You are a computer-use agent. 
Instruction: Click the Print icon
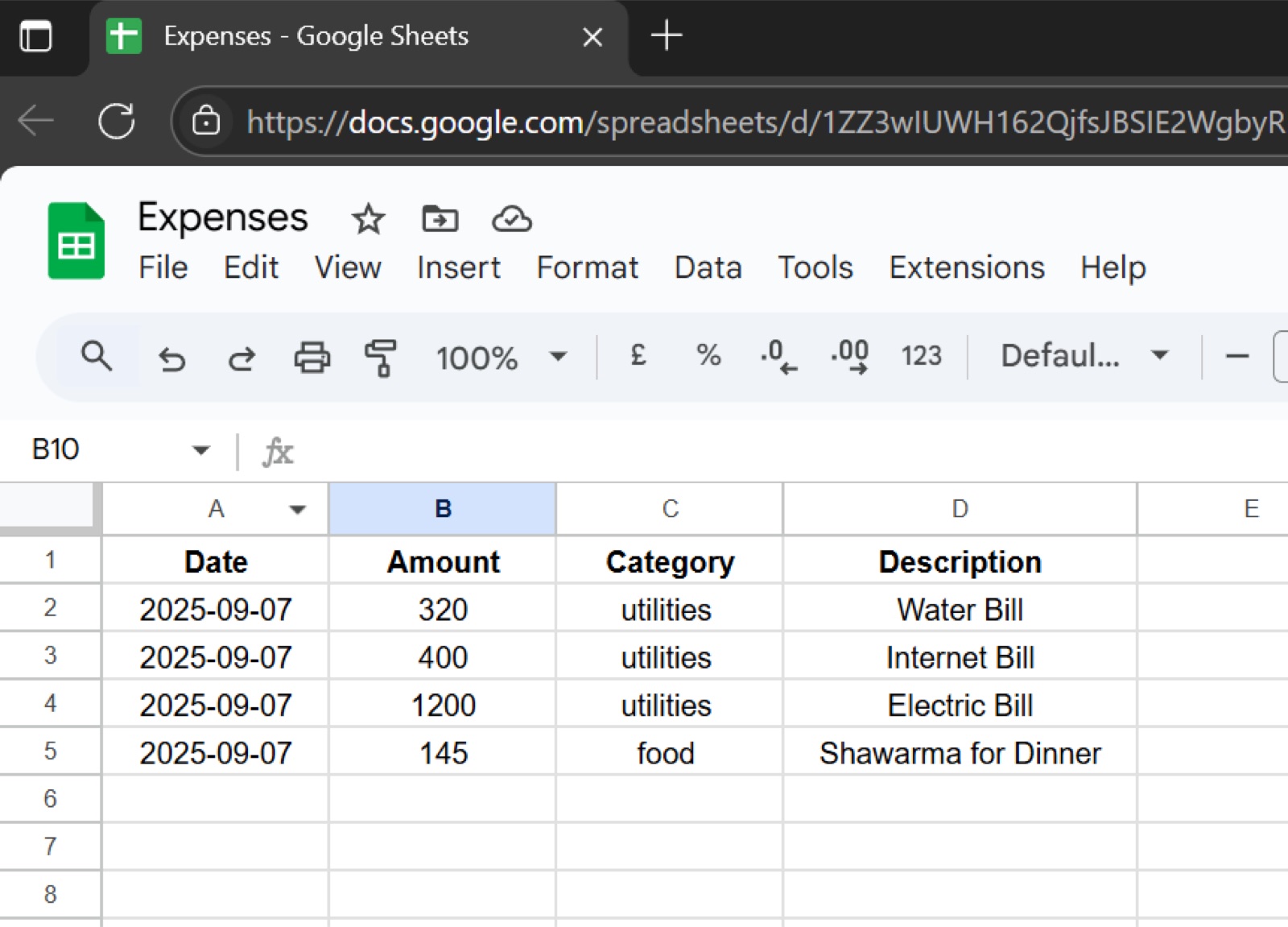coord(312,357)
